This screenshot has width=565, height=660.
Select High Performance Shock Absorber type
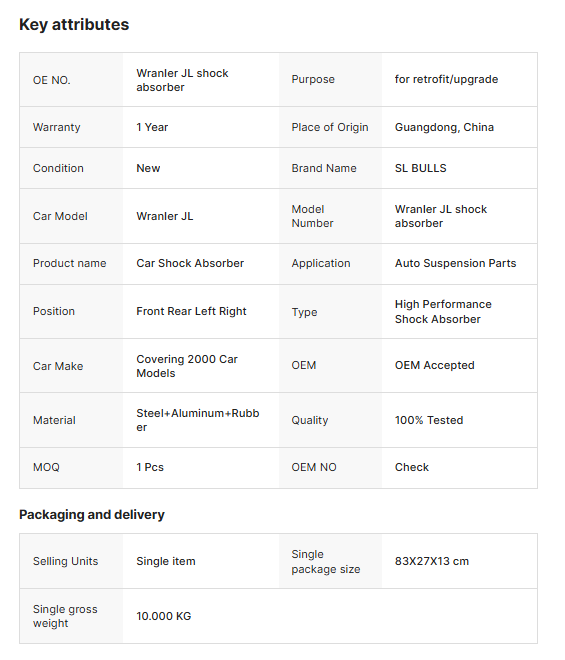(x=443, y=311)
